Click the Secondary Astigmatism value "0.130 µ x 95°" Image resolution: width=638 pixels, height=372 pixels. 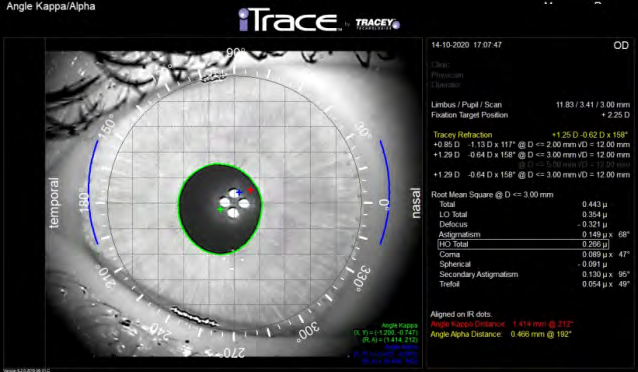(606, 274)
